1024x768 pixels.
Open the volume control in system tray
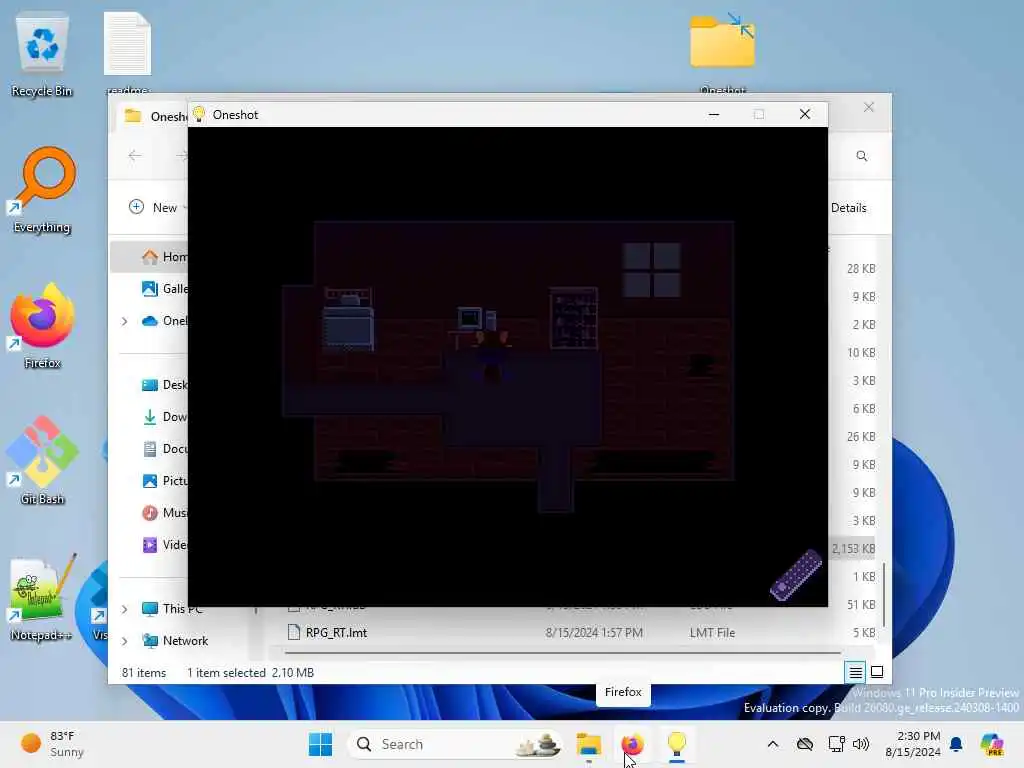(861, 744)
